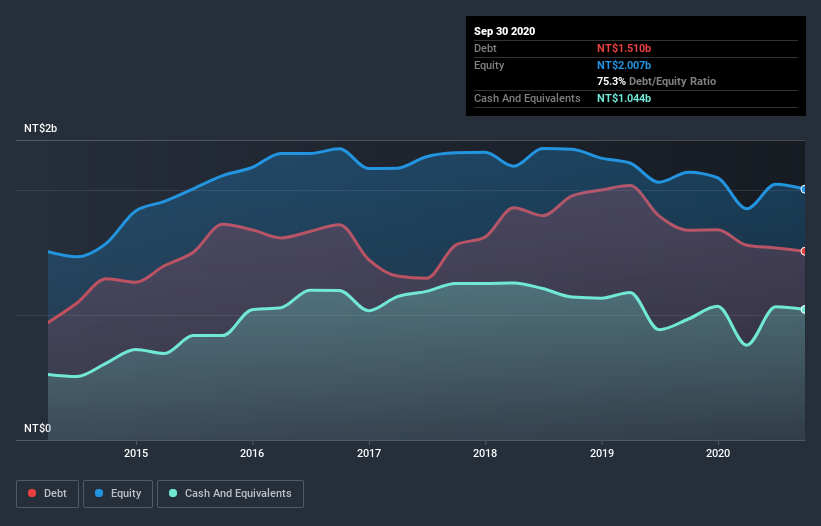Click the NT$2.007b equity value

pos(624,65)
